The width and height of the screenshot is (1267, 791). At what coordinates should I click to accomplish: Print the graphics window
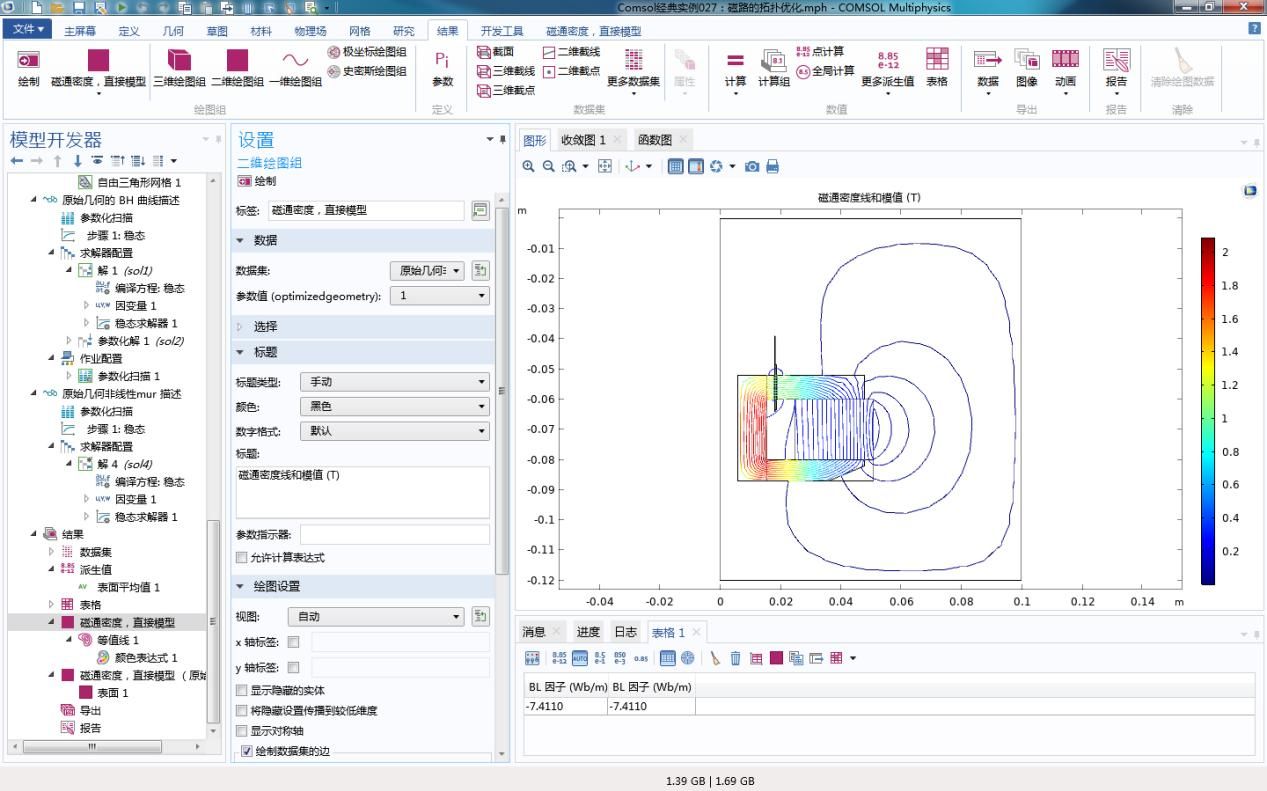(x=773, y=167)
